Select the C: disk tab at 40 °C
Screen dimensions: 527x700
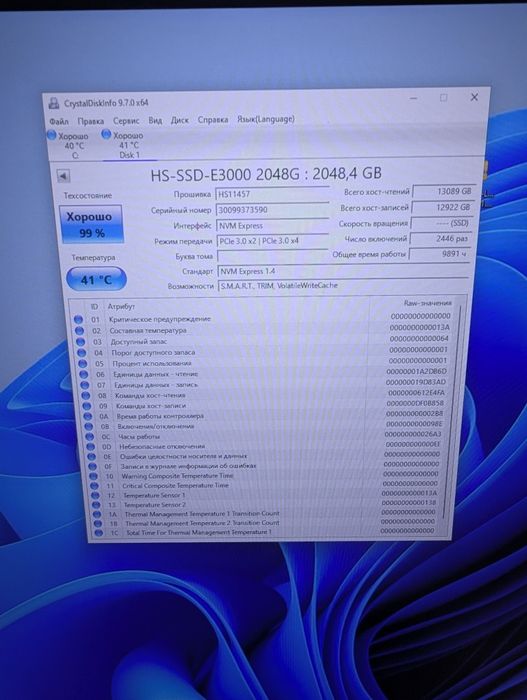pos(69,145)
